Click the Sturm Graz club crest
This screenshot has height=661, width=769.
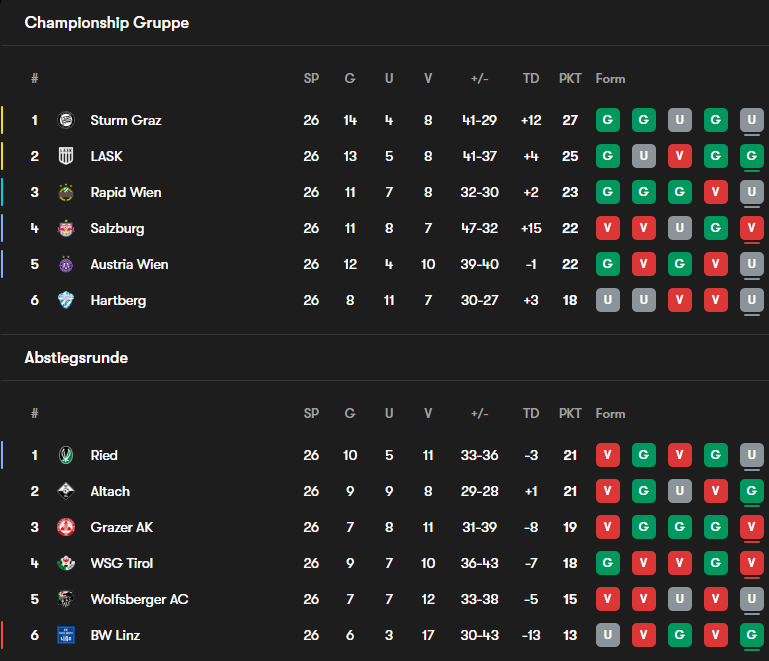[x=66, y=120]
